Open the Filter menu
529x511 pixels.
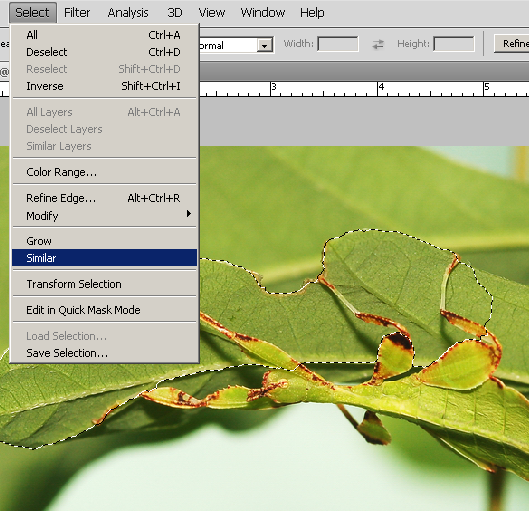point(77,12)
